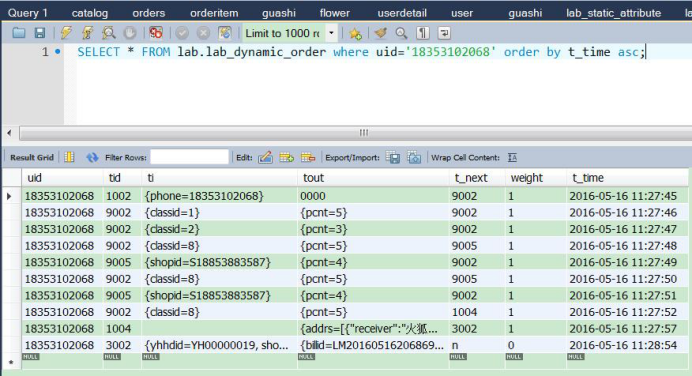This screenshot has height=376, width=692.
Task: Select the cell {classid=2}
Action: pyautogui.click(x=220, y=229)
